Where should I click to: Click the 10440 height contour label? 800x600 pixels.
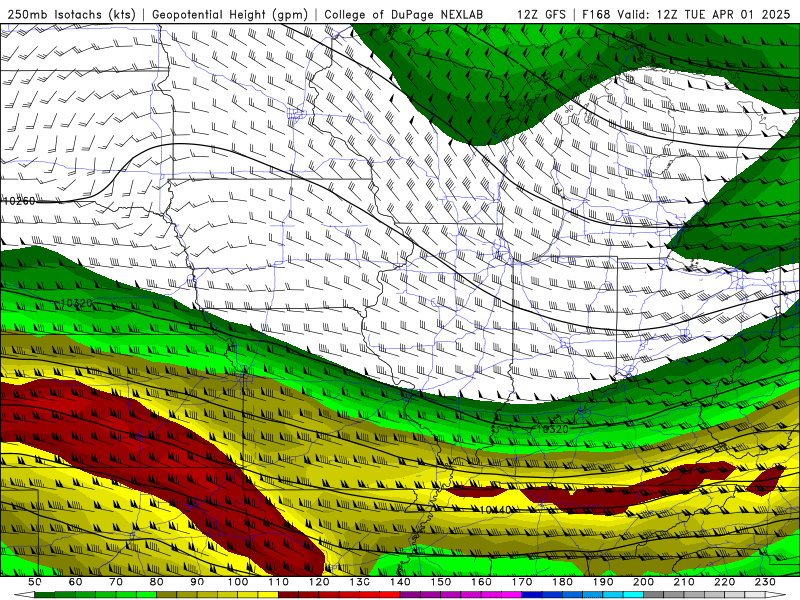(x=495, y=510)
